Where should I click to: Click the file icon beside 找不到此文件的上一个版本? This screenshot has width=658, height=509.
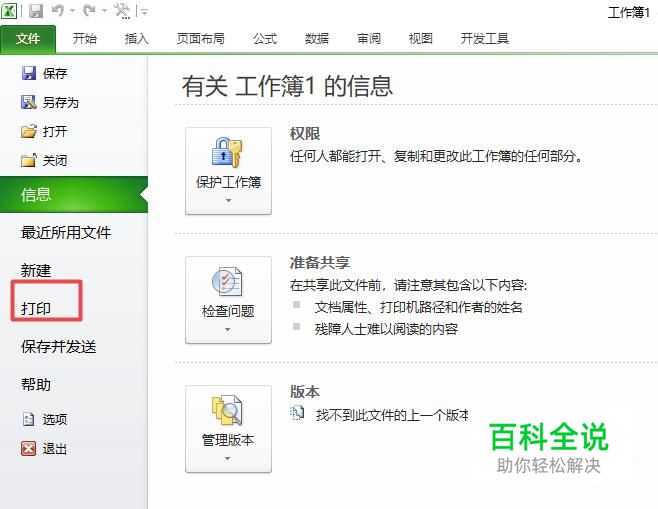click(297, 413)
